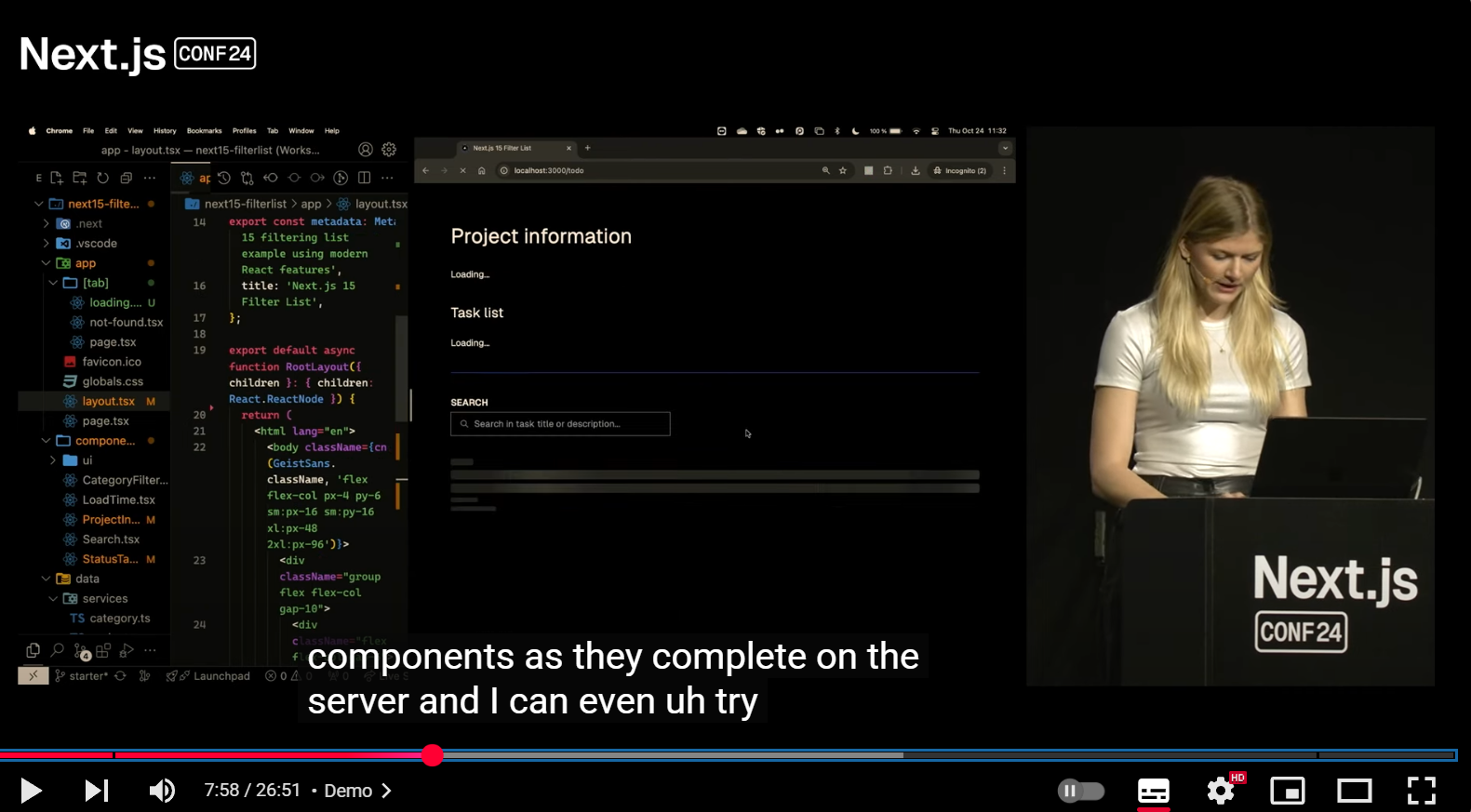Open the History menu

tap(165, 131)
